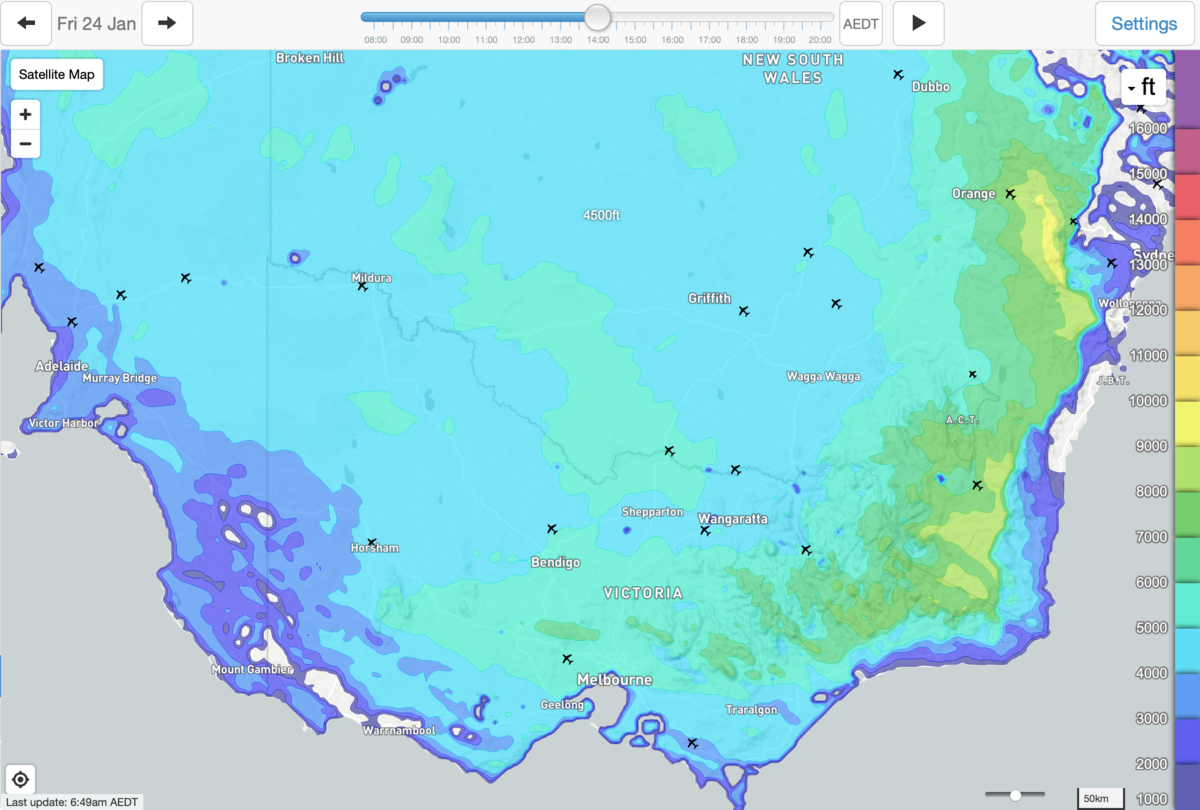
Task: Center map on my location
Action: (20, 779)
